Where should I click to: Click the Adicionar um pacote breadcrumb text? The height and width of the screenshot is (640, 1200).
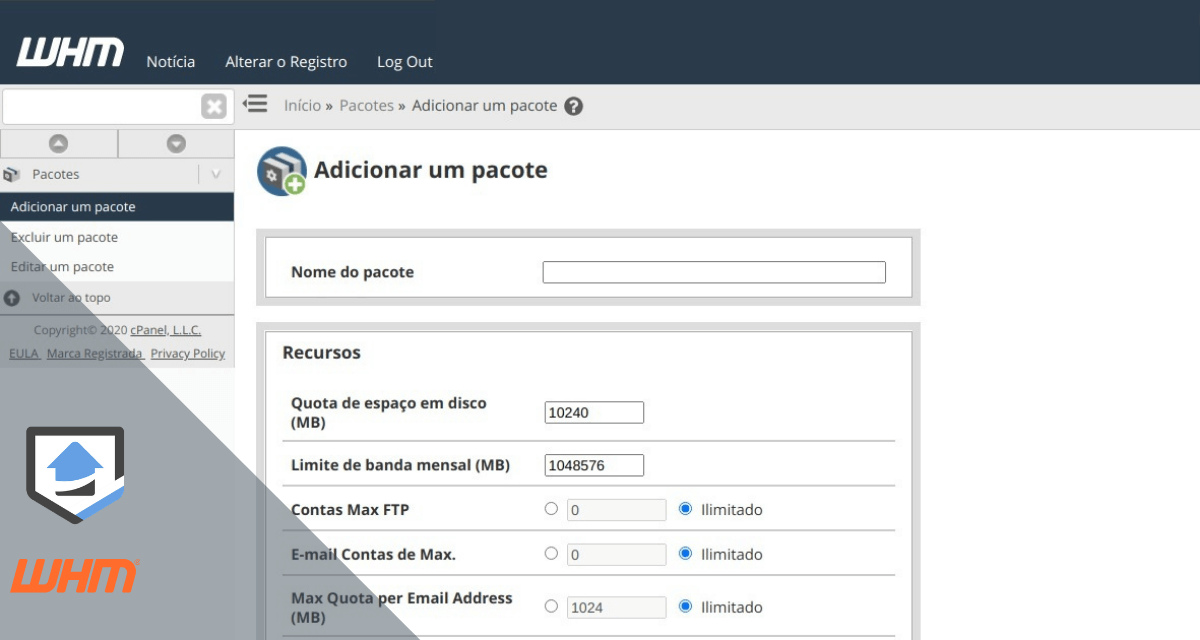(x=484, y=105)
